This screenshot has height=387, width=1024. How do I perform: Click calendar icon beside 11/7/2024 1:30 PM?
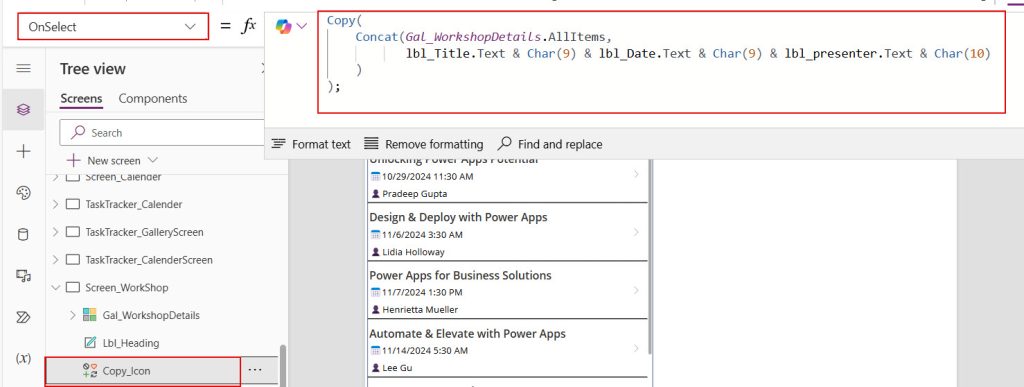tap(375, 292)
